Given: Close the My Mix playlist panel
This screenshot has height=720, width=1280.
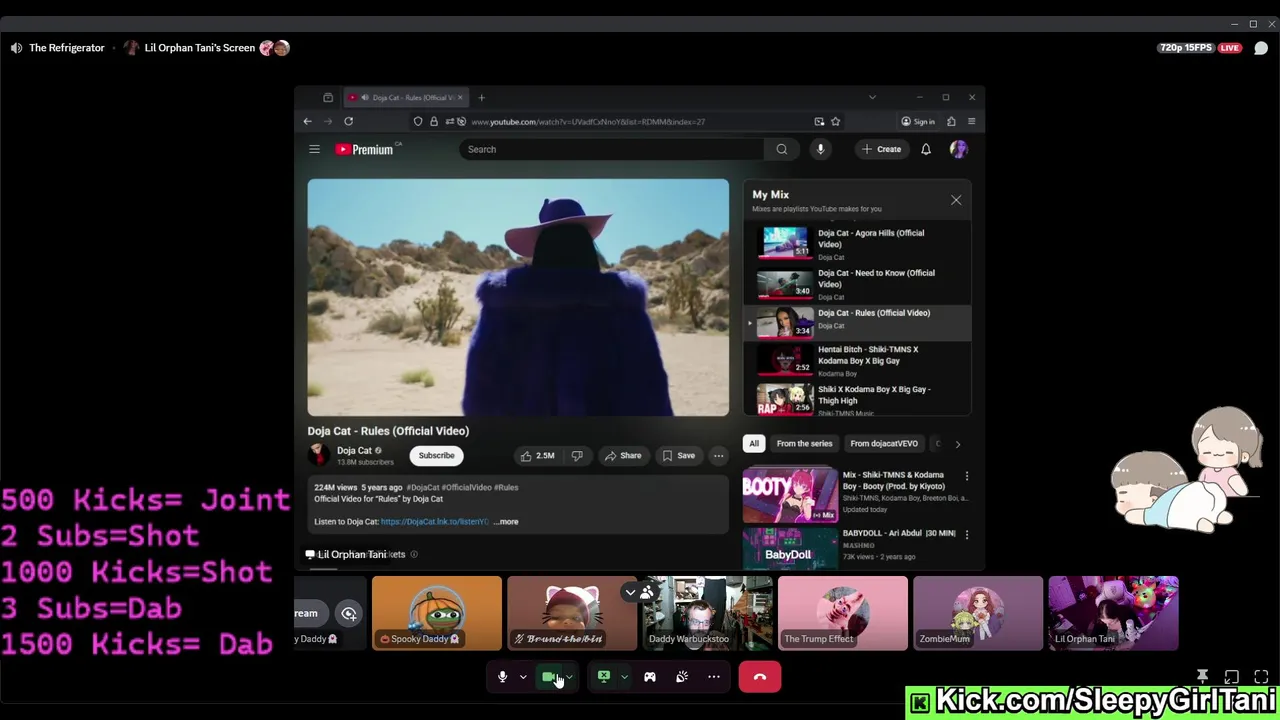Looking at the screenshot, I should tap(956, 200).
